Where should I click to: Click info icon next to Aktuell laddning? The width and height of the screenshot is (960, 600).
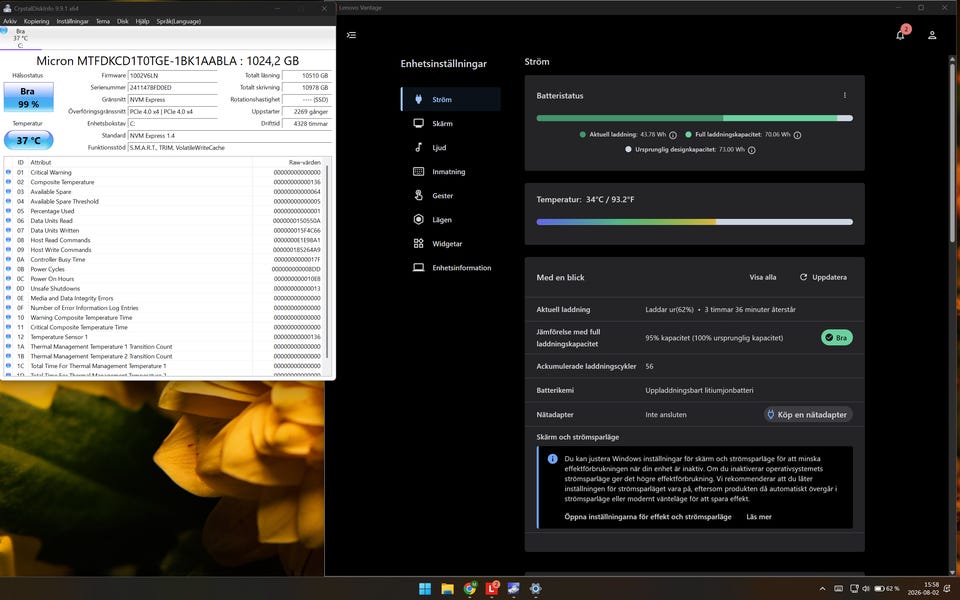coord(673,135)
